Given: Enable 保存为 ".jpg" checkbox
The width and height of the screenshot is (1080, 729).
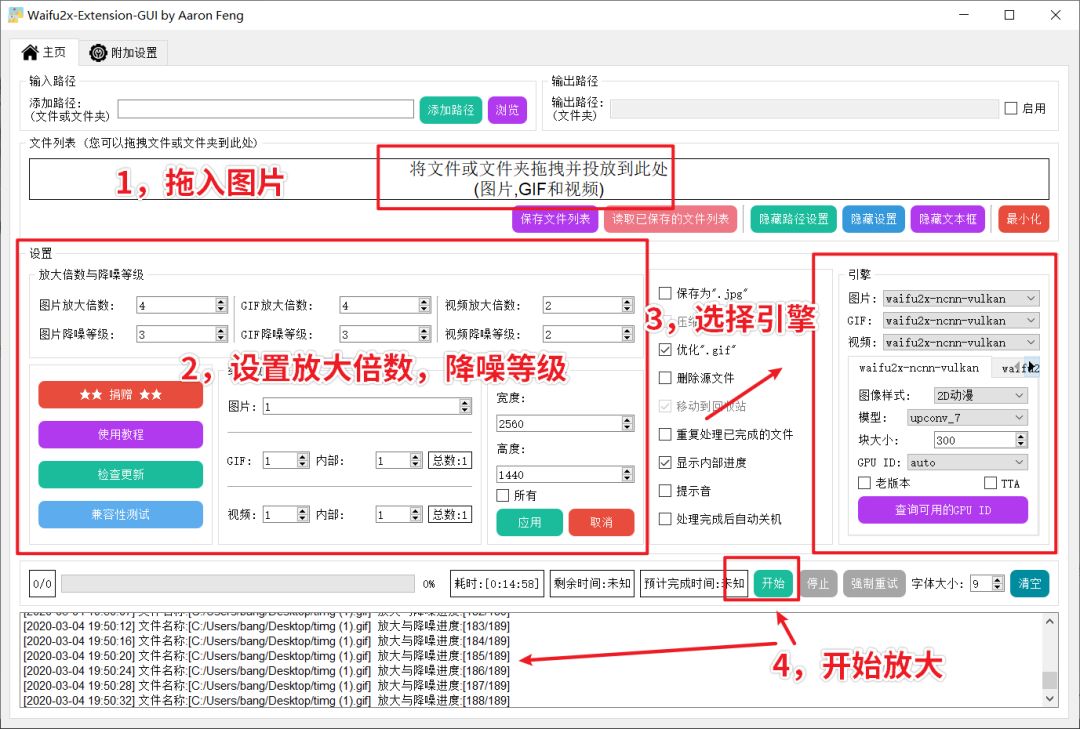Looking at the screenshot, I should click(x=665, y=294).
